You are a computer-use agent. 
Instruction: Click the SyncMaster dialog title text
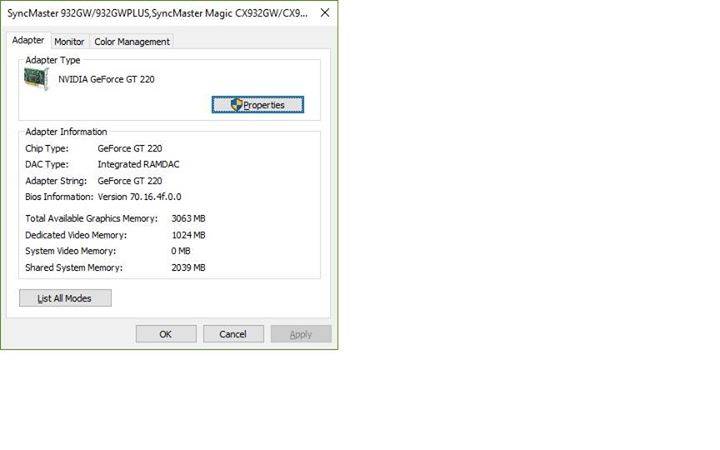click(158, 13)
